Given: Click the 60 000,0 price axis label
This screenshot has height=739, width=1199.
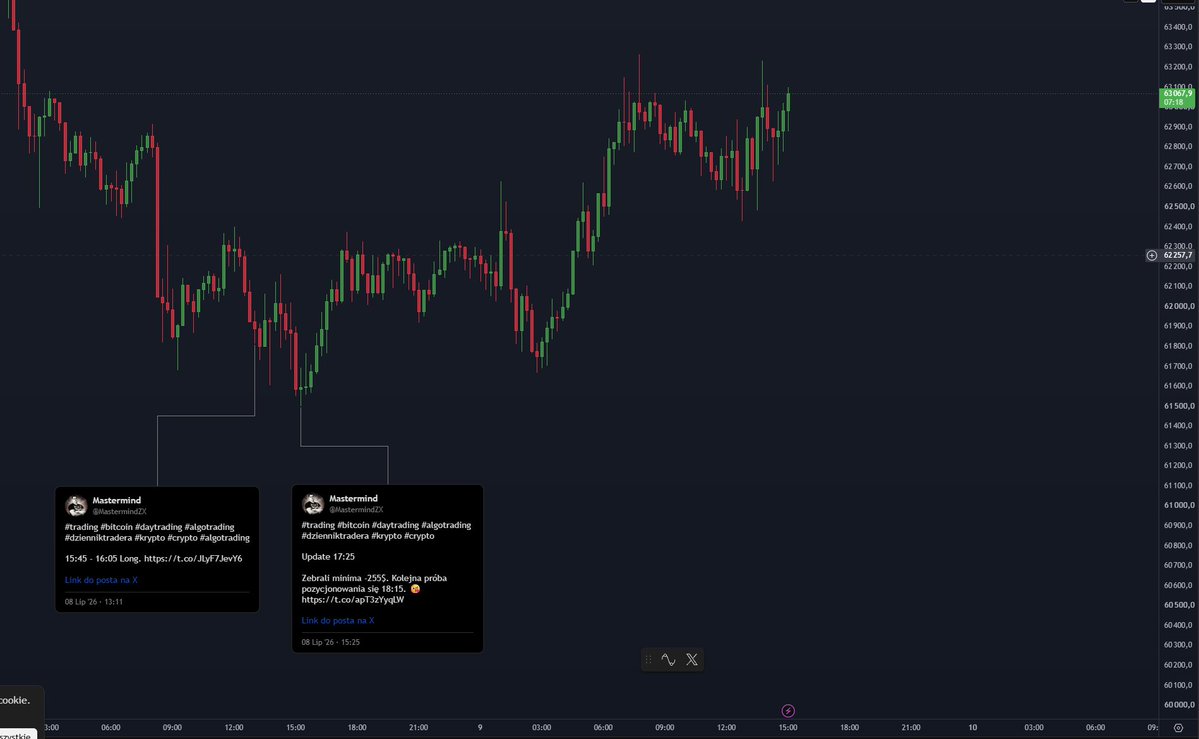Looking at the screenshot, I should pos(1178,705).
